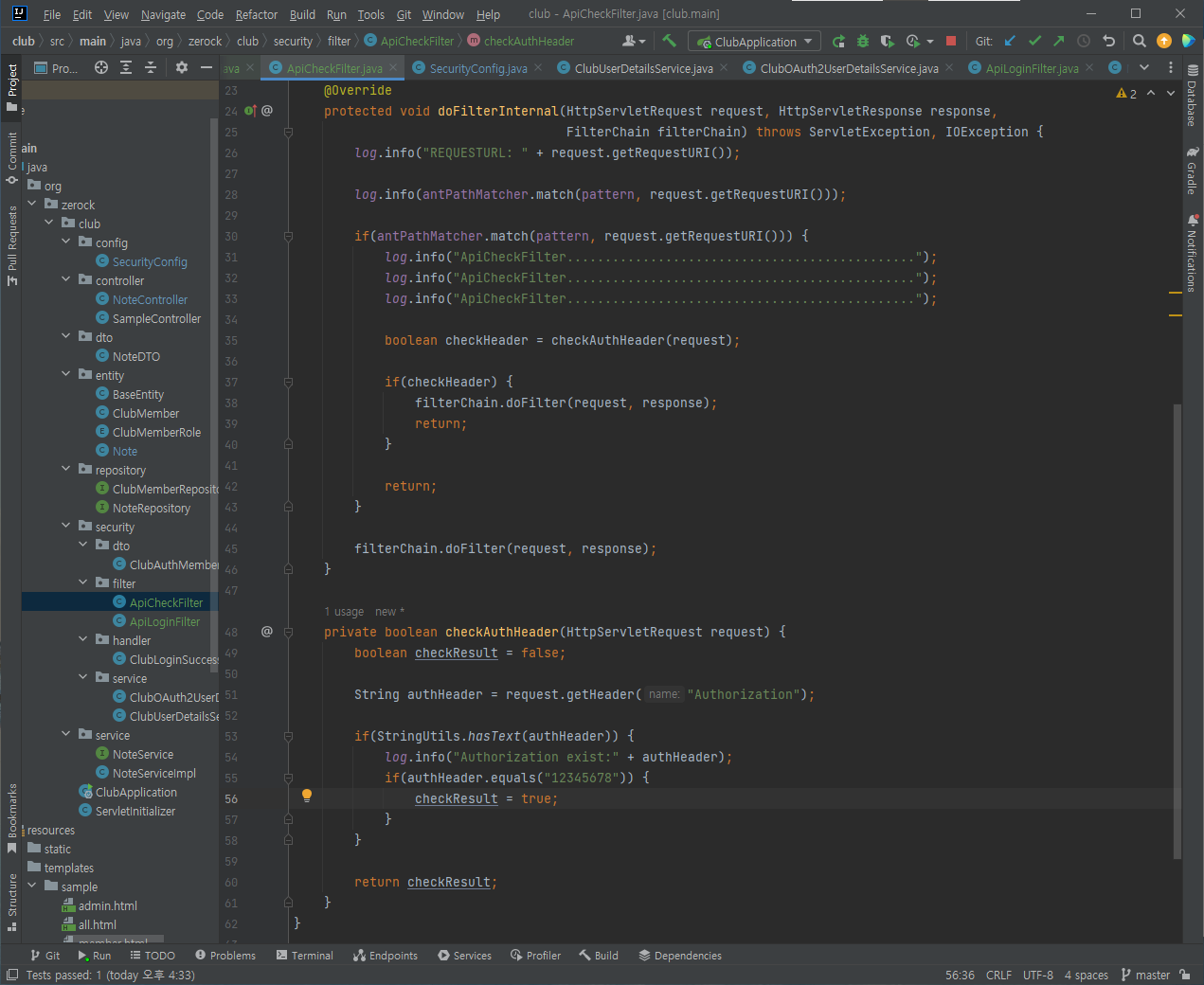Image resolution: width=1204 pixels, height=985 pixels.
Task: Click Collapse All in Project panel
Action: tap(151, 67)
